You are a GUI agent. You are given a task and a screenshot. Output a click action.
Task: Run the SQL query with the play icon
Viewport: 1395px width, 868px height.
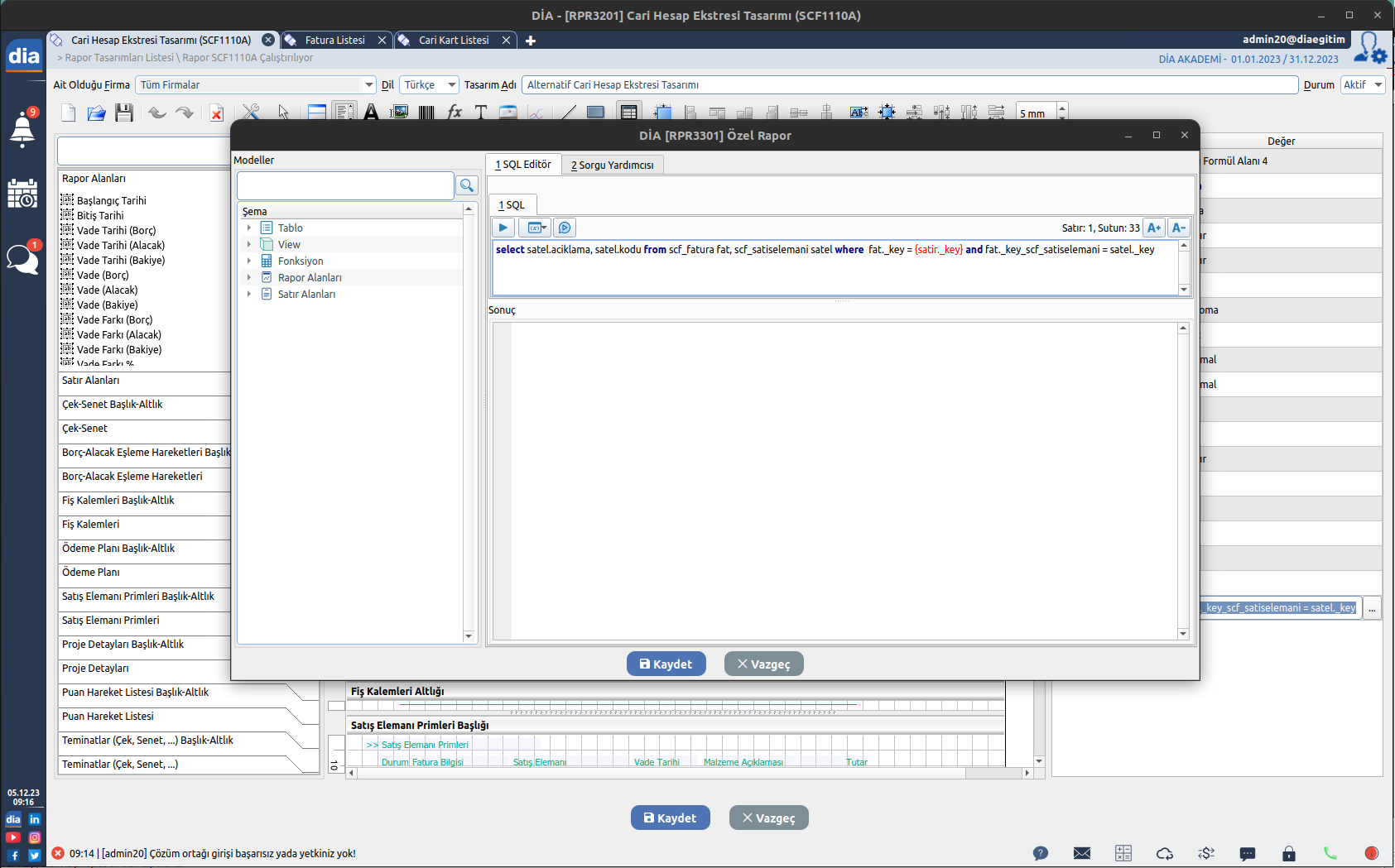tap(503, 228)
